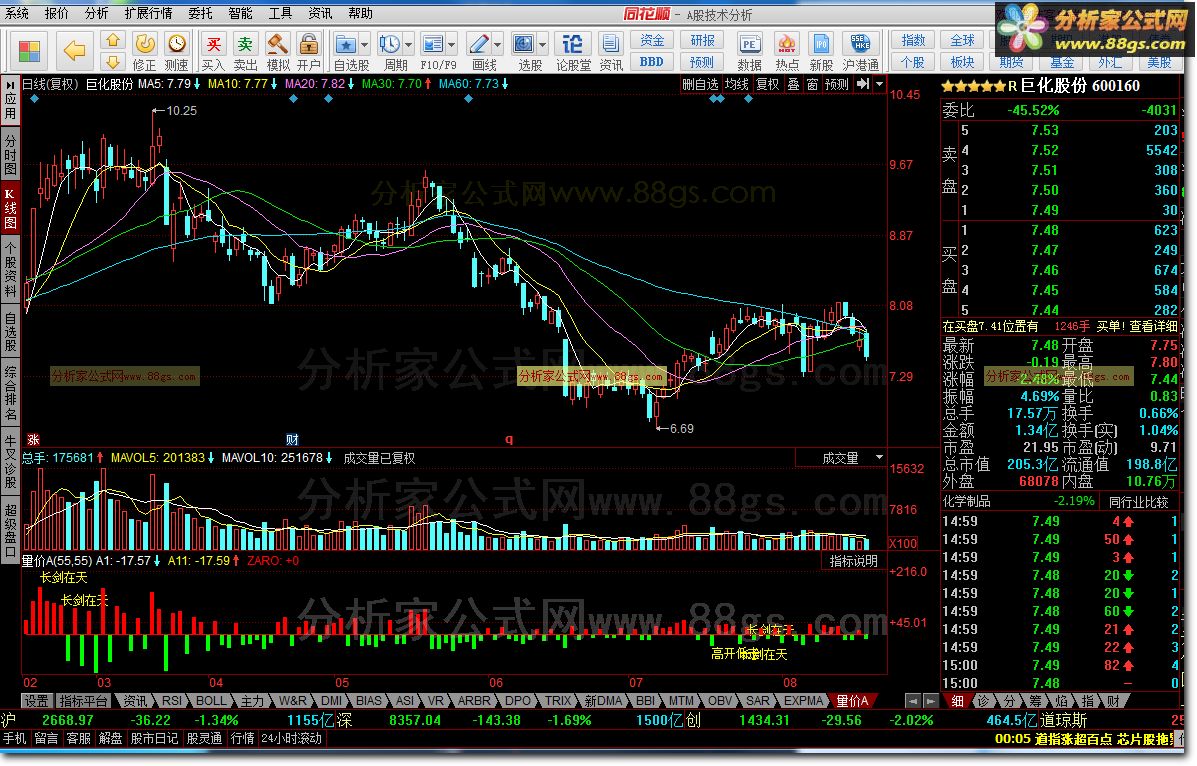Click the BBD button
This screenshot has width=1197, height=766.
(x=652, y=62)
